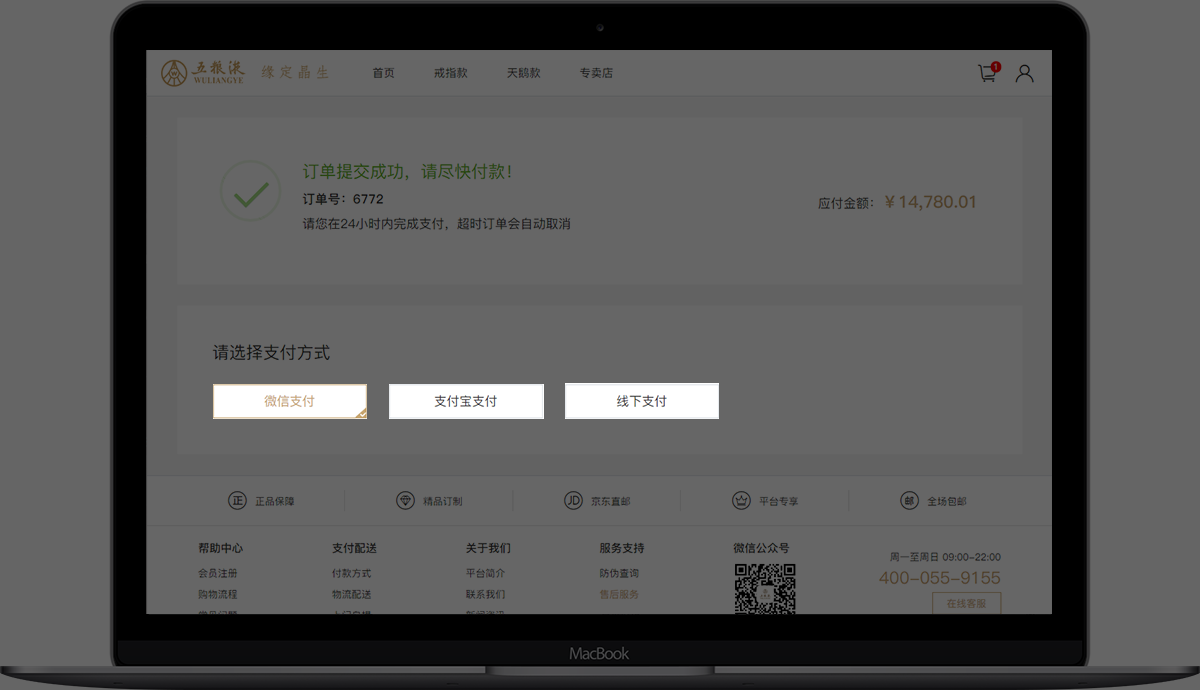
Task: Open 物流配送 footer link
Action: tap(351, 595)
